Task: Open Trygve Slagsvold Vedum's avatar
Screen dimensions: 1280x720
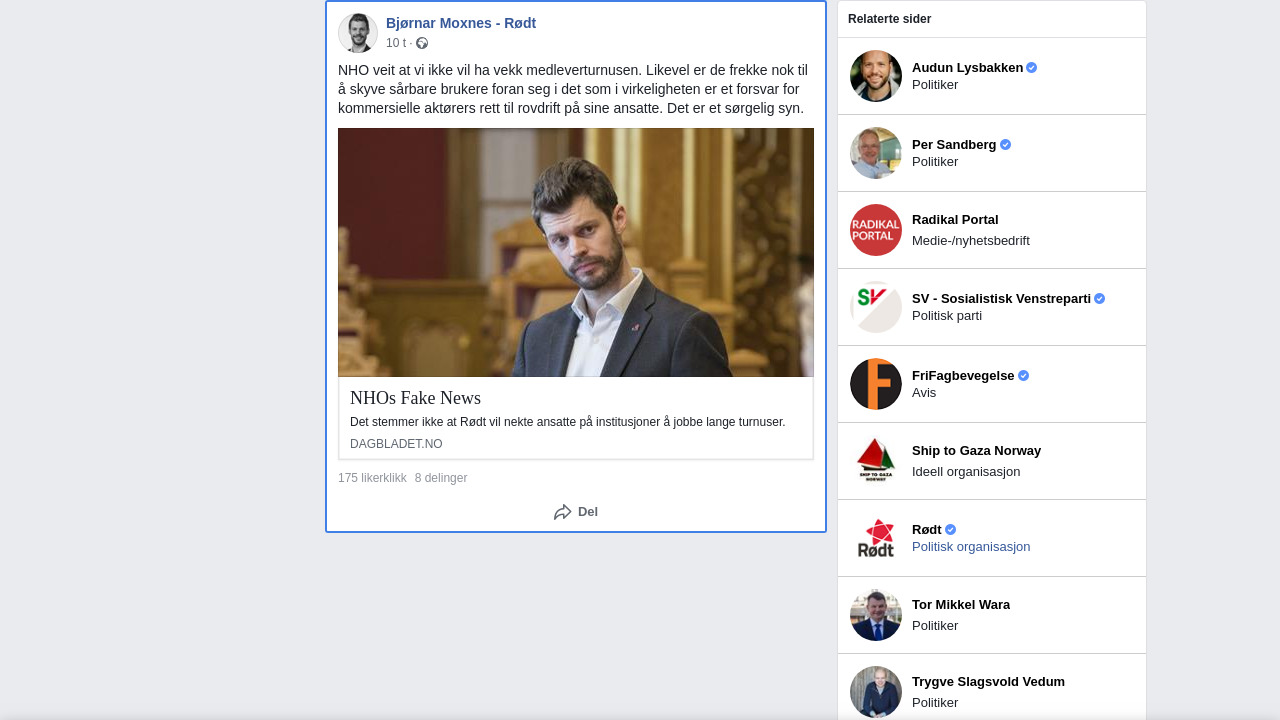Action: tap(876, 692)
